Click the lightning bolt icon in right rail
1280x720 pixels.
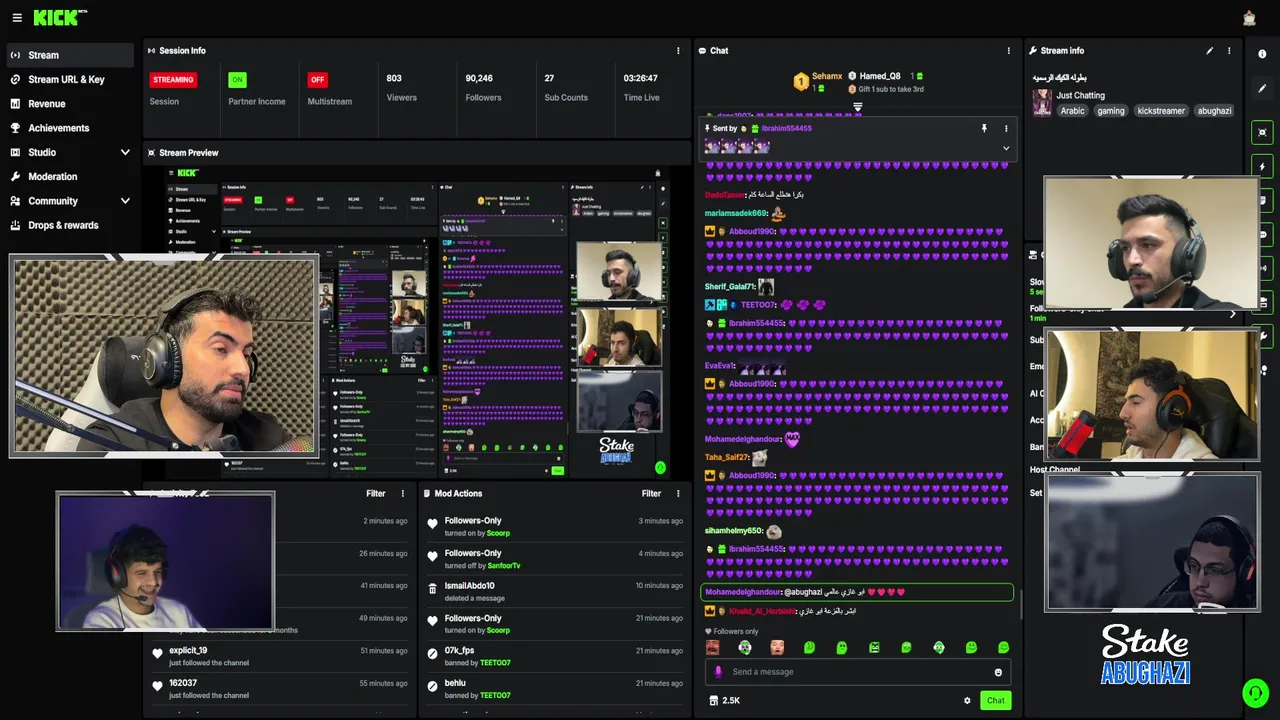(1262, 166)
